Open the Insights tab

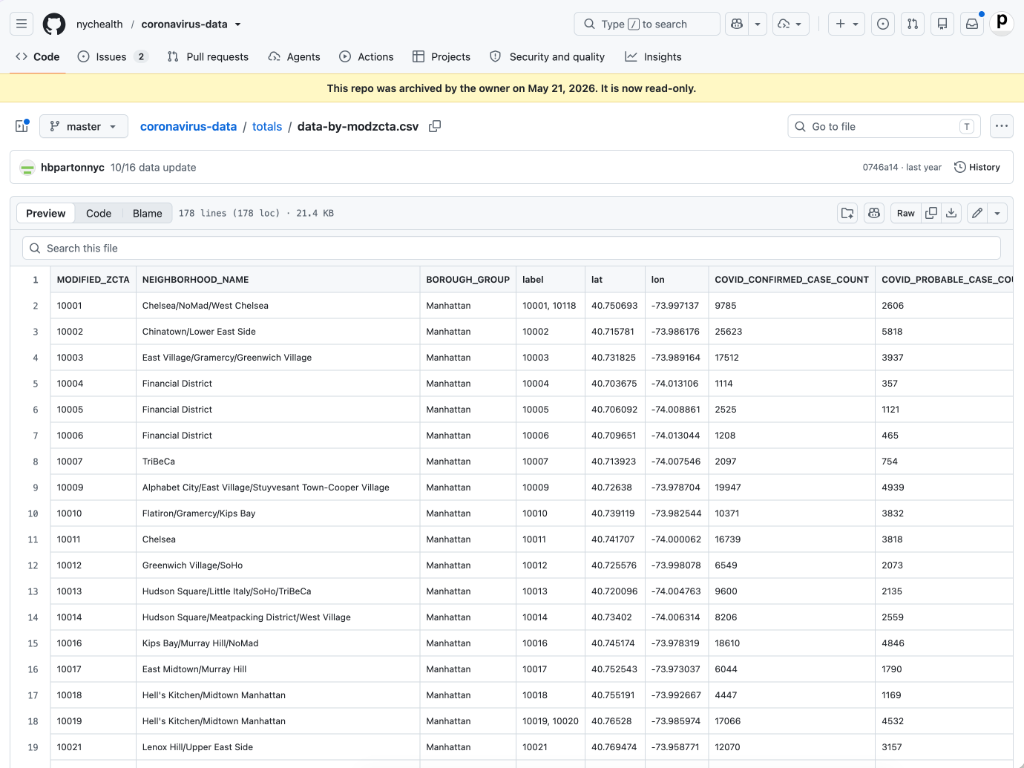653,57
